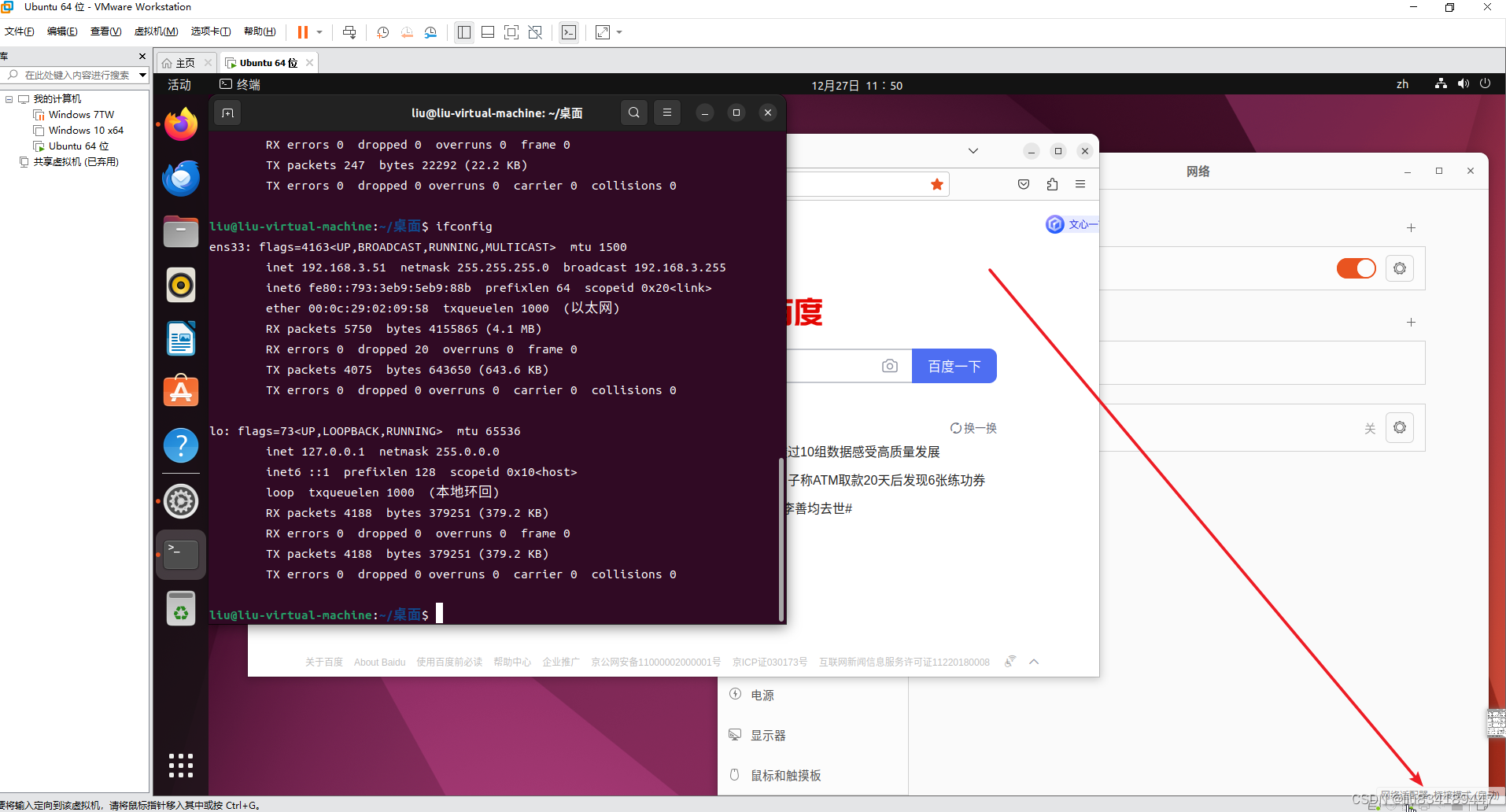This screenshot has height=812, width=1506.
Task: Select Ubuntu 64 位 in the library tree
Action: [79, 146]
